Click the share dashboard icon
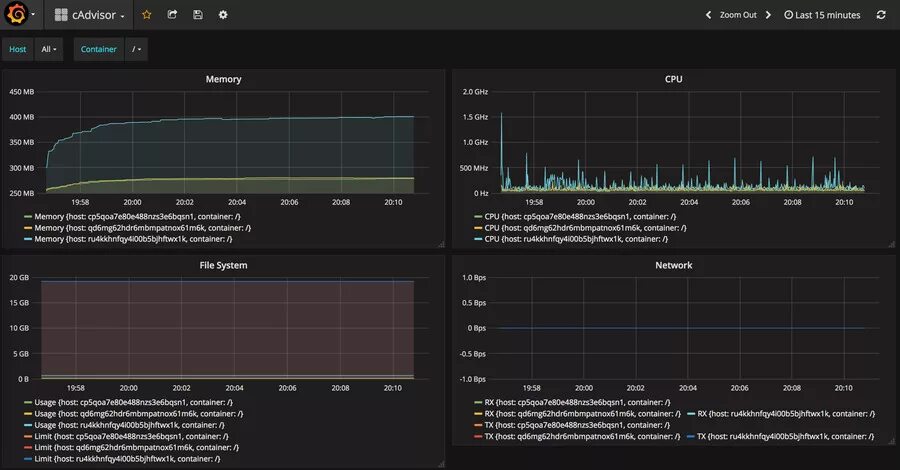Image resolution: width=900 pixels, height=470 pixels. click(x=172, y=15)
